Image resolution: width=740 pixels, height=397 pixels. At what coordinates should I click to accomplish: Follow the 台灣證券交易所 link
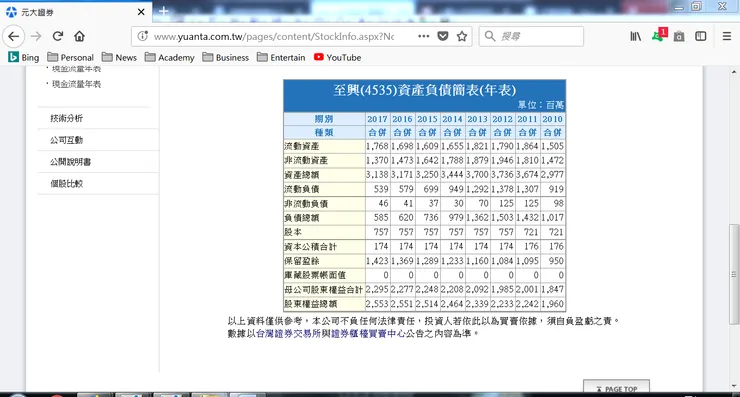click(288, 334)
